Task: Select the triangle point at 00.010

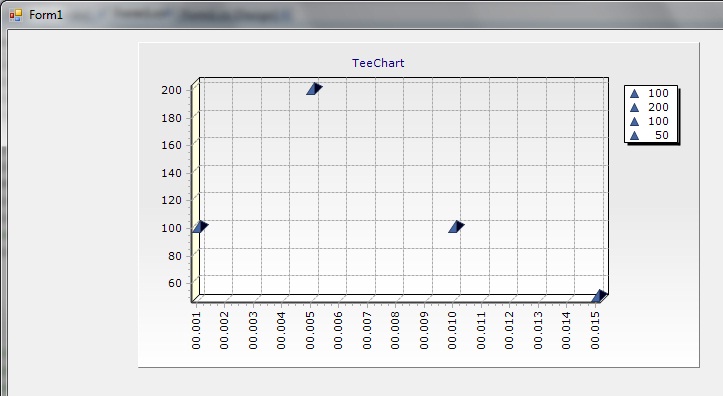Action: tap(456, 226)
